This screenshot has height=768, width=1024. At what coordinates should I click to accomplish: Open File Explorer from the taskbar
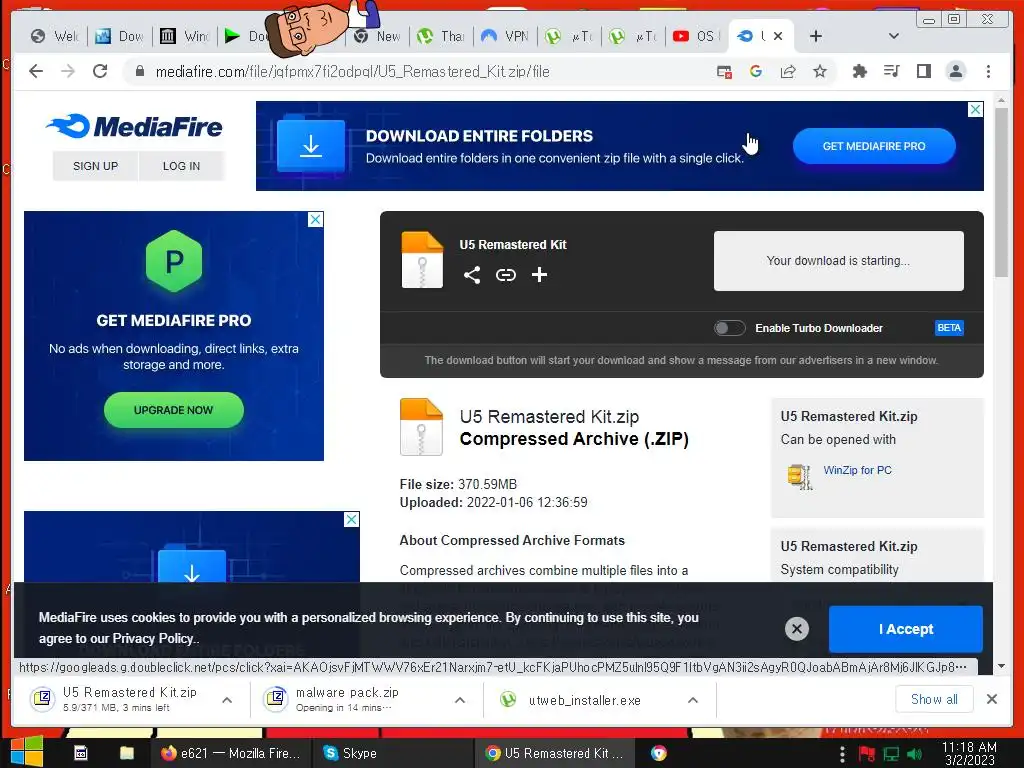pyautogui.click(x=126, y=753)
